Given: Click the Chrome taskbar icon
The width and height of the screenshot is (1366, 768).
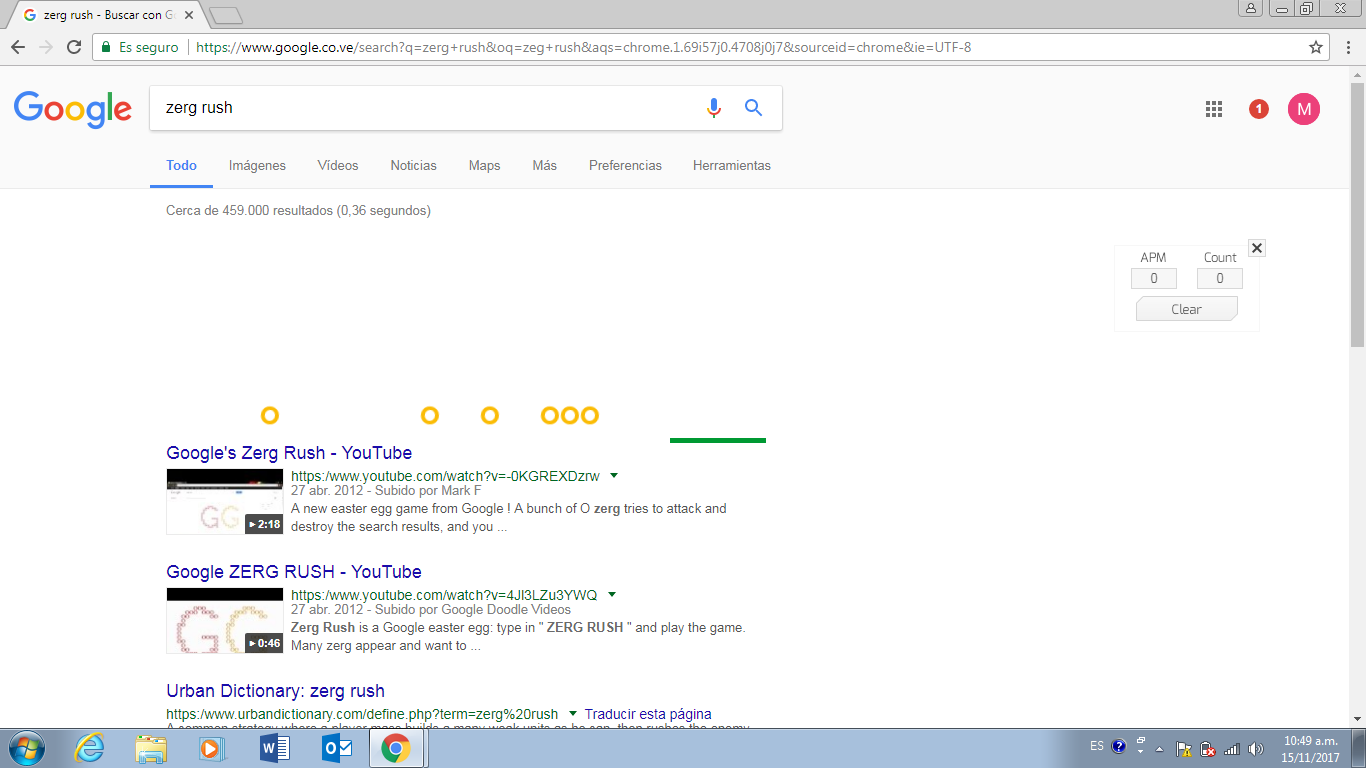Looking at the screenshot, I should coord(396,748).
